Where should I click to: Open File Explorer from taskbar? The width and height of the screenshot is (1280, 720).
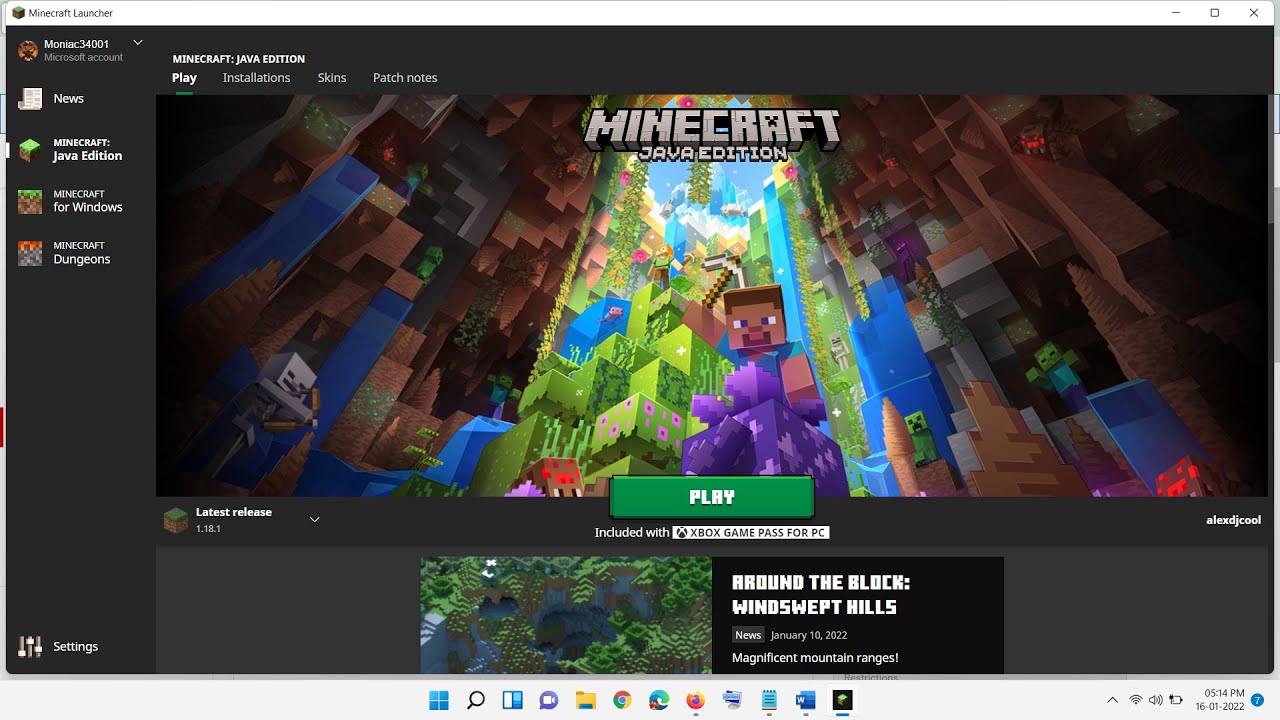[585, 700]
